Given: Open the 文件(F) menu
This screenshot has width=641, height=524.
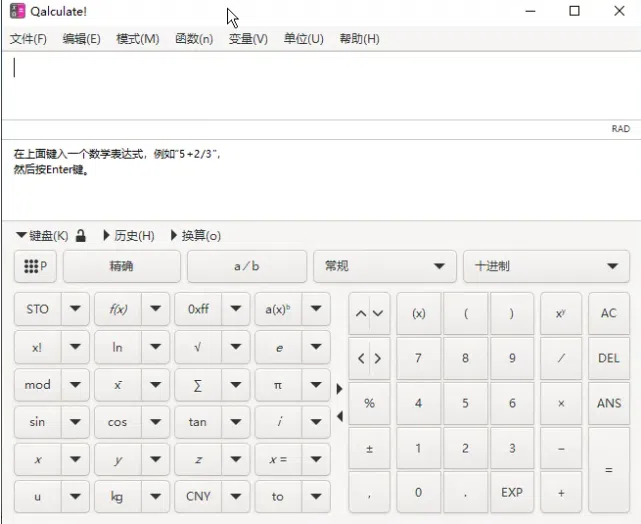Looking at the screenshot, I should (x=28, y=39).
